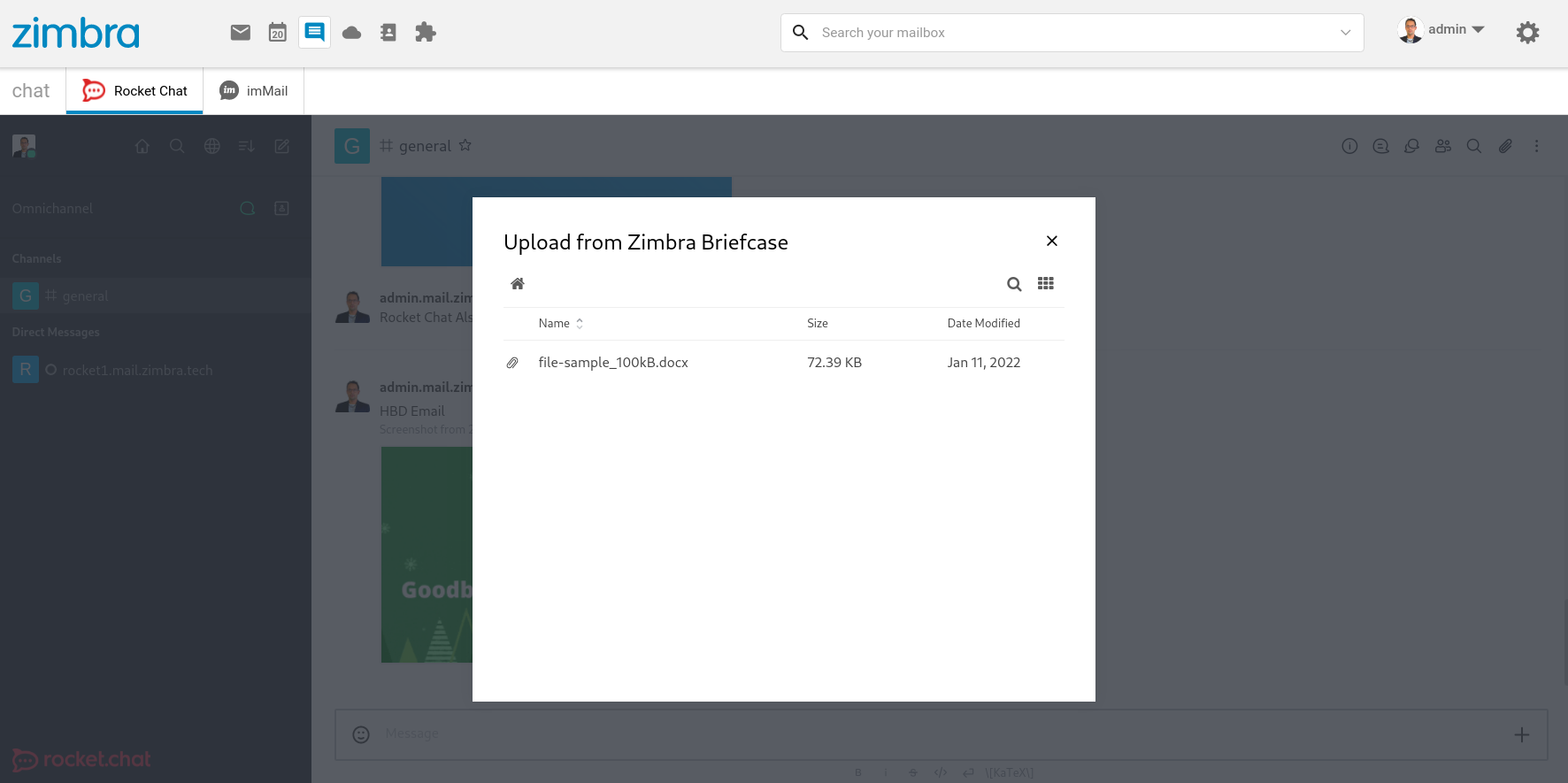Open the general channel in sidebar

(x=156, y=296)
